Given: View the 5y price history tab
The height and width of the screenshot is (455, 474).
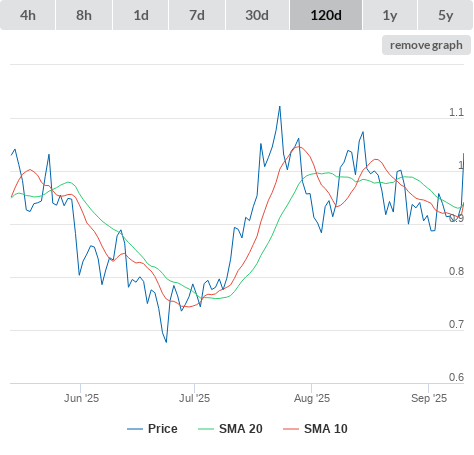Looking at the screenshot, I should (445, 15).
